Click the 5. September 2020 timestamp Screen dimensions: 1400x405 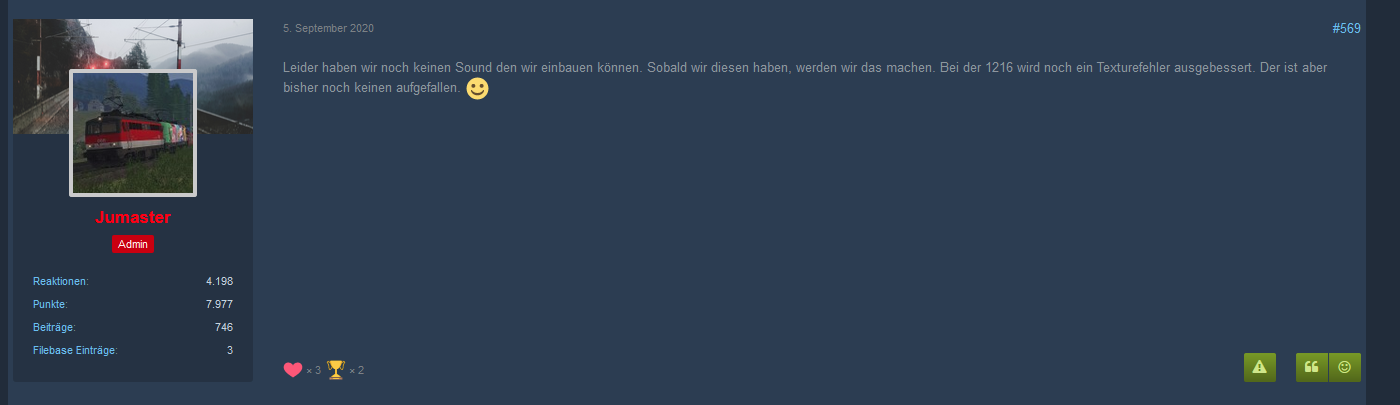pyautogui.click(x=328, y=28)
